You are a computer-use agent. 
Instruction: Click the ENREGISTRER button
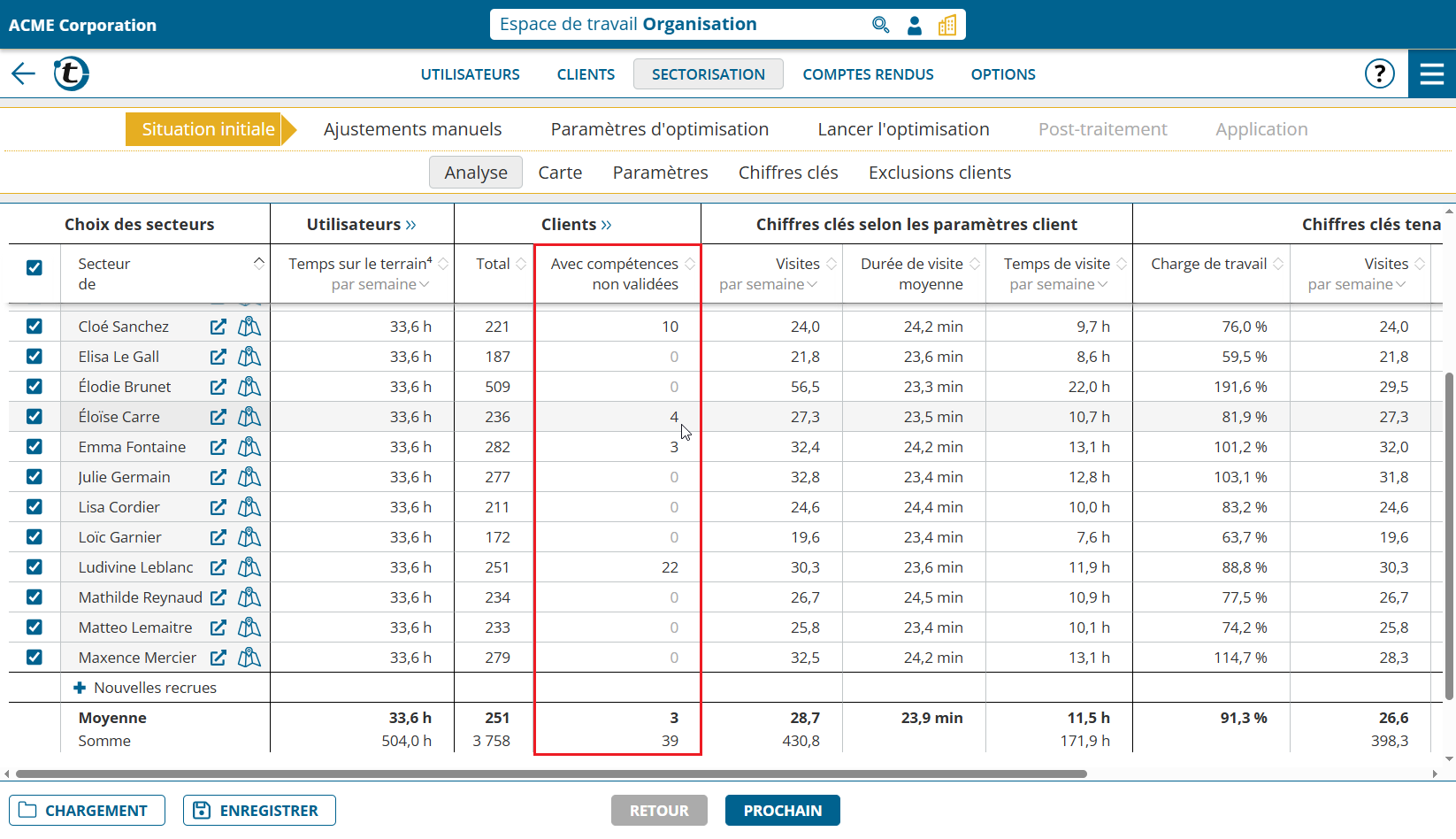(x=259, y=810)
